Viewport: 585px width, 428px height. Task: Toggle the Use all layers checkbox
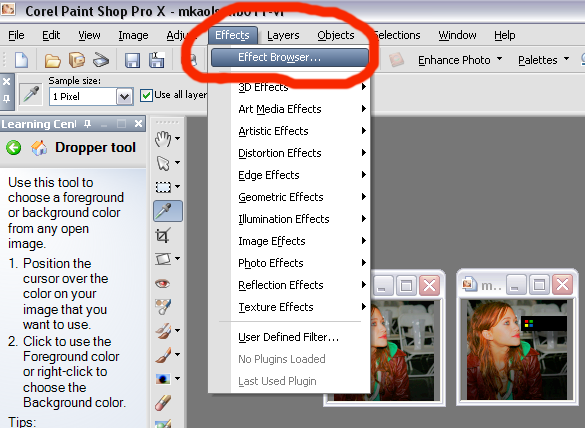[146, 95]
